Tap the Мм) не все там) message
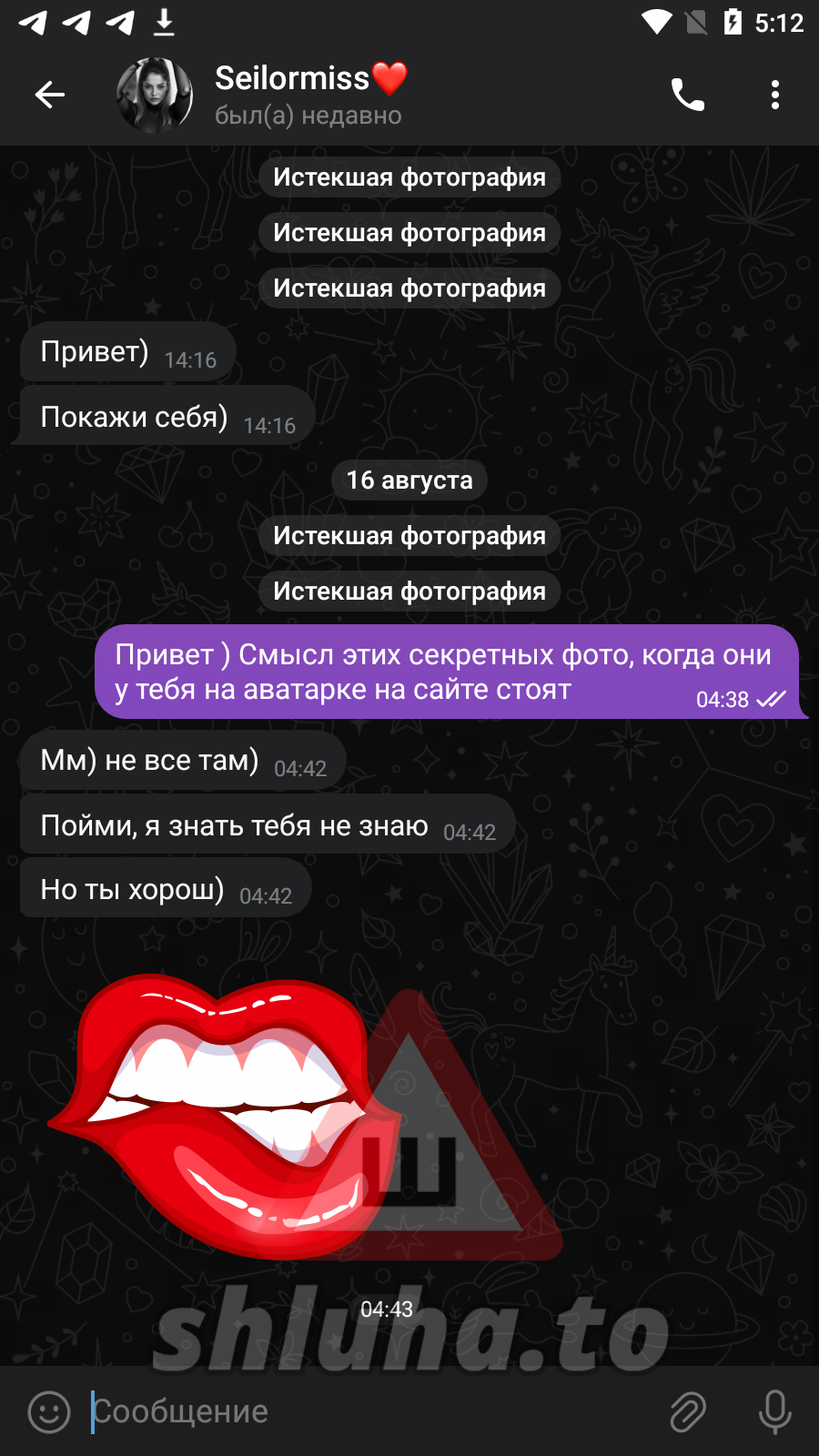Viewport: 819px width, 1456px height. coord(184,761)
